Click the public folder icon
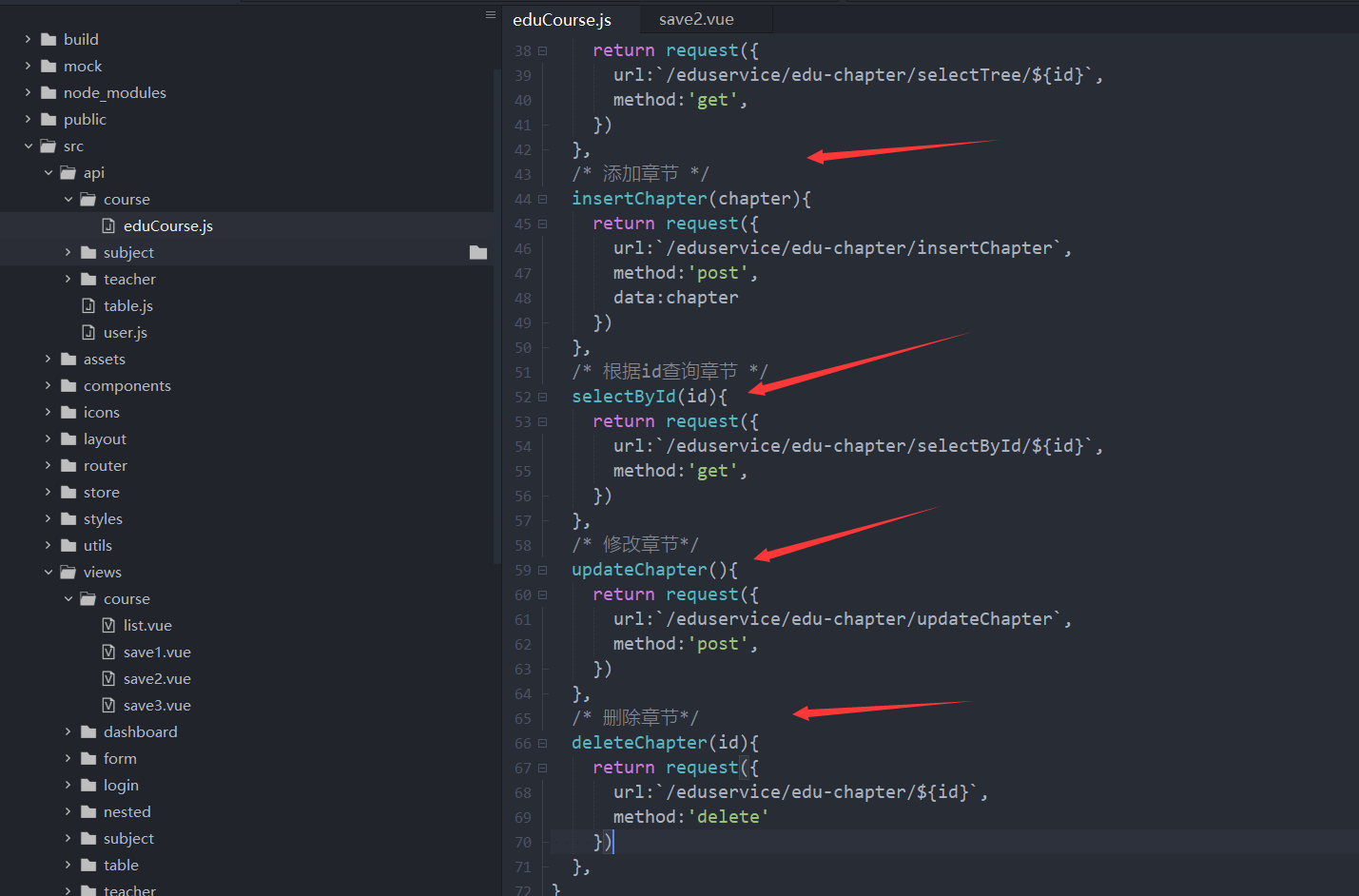1359x896 pixels. pos(49,119)
